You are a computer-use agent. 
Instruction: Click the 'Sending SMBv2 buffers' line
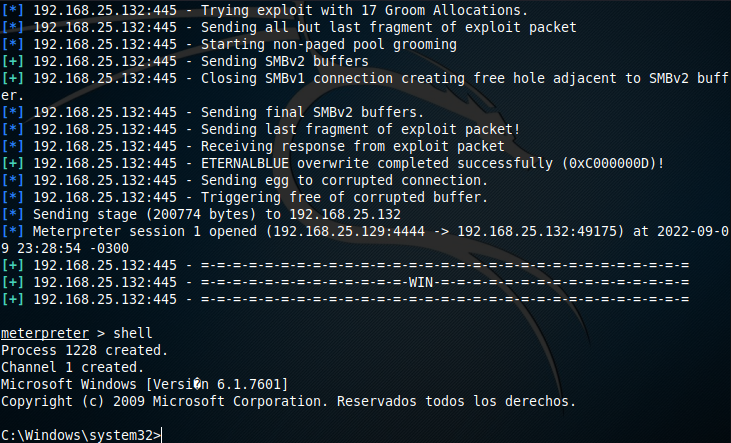coord(185,61)
